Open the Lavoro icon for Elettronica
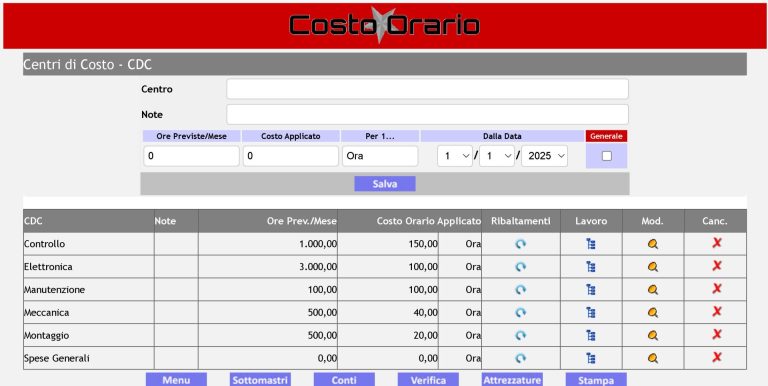This screenshot has height=386, width=768. tap(591, 266)
